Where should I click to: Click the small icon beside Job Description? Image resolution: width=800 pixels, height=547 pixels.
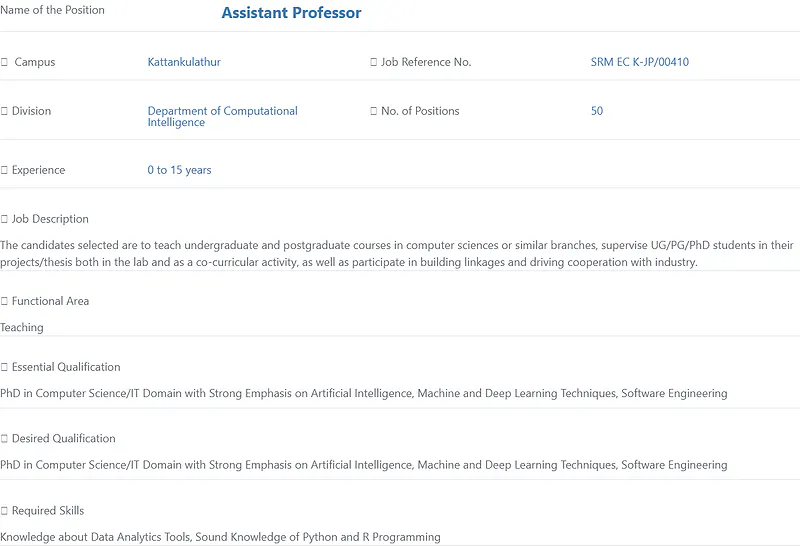click(4, 219)
